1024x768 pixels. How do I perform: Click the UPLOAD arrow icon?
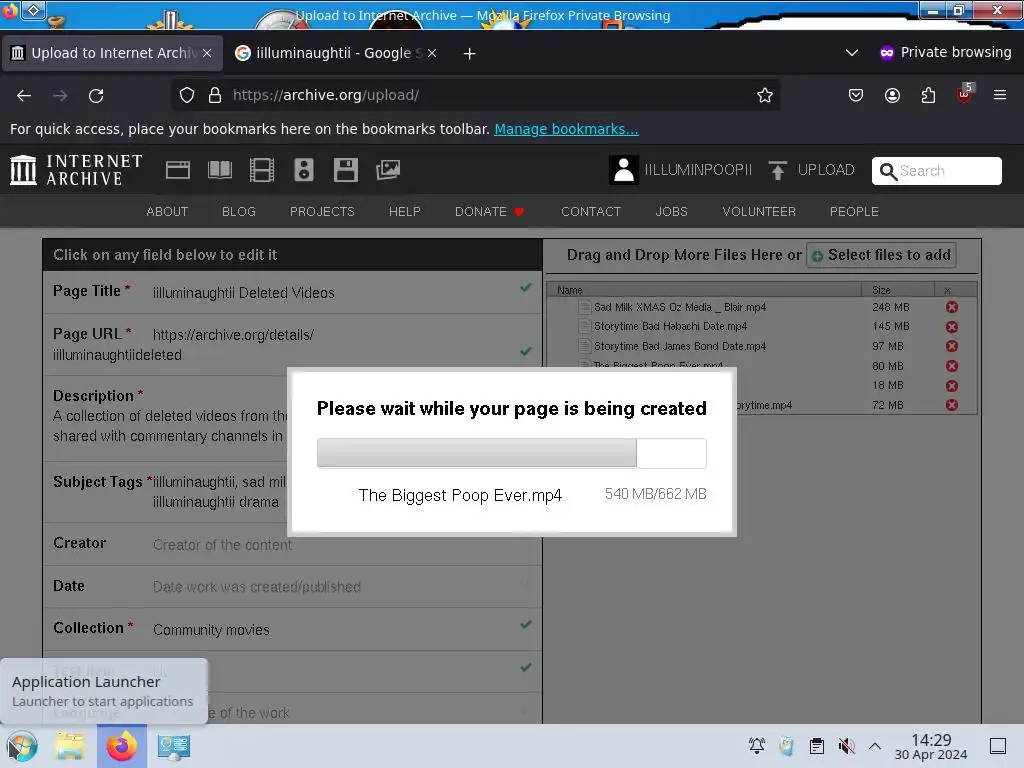pyautogui.click(x=777, y=170)
